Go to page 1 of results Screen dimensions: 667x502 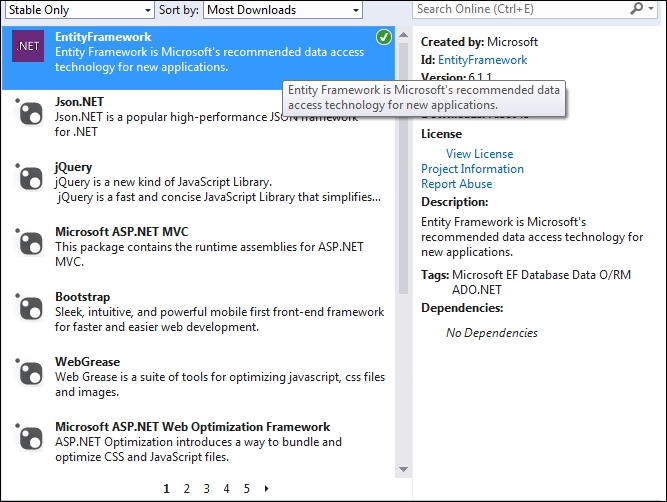point(166,489)
